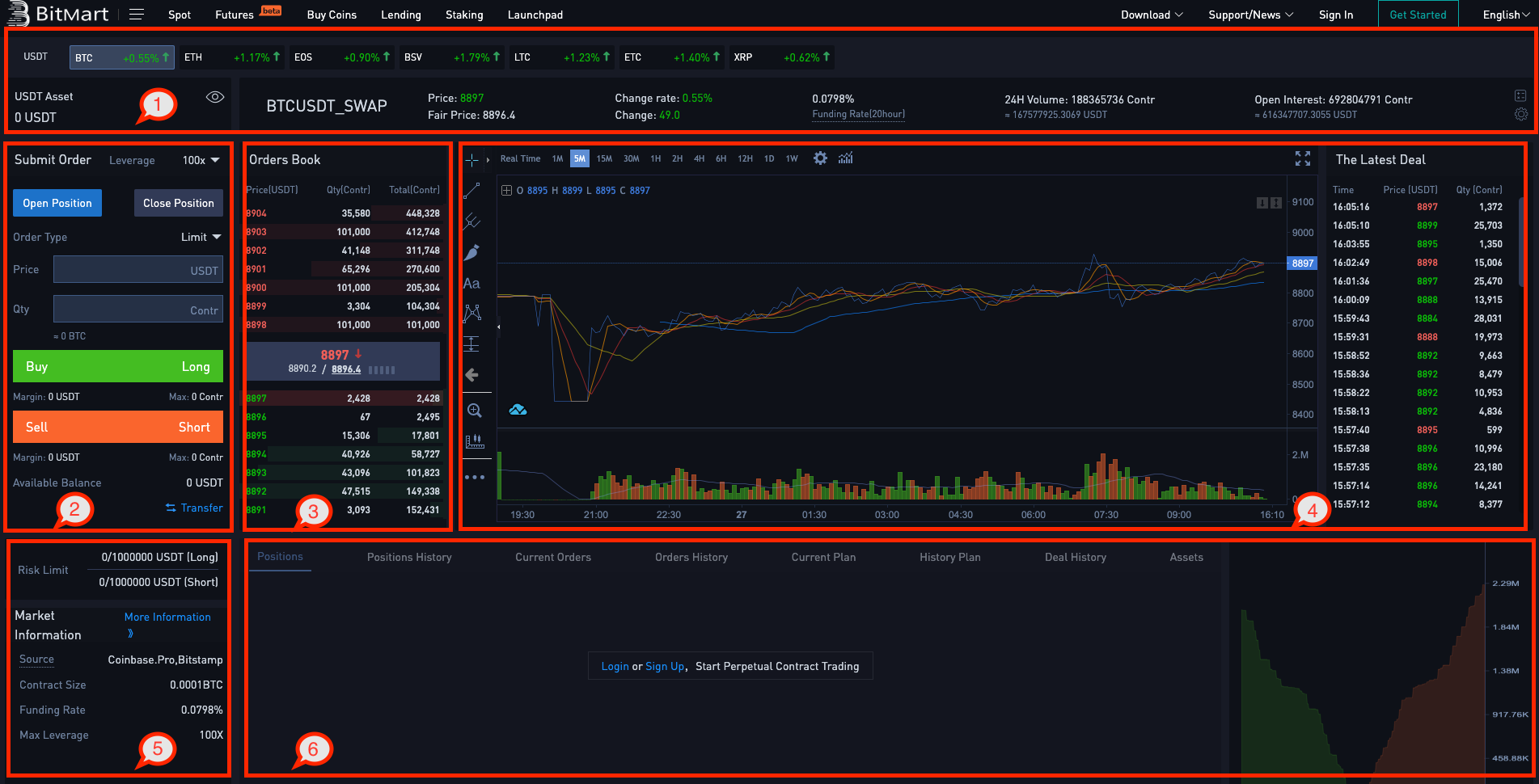
Task: Open chart settings gear icon
Action: click(820, 158)
